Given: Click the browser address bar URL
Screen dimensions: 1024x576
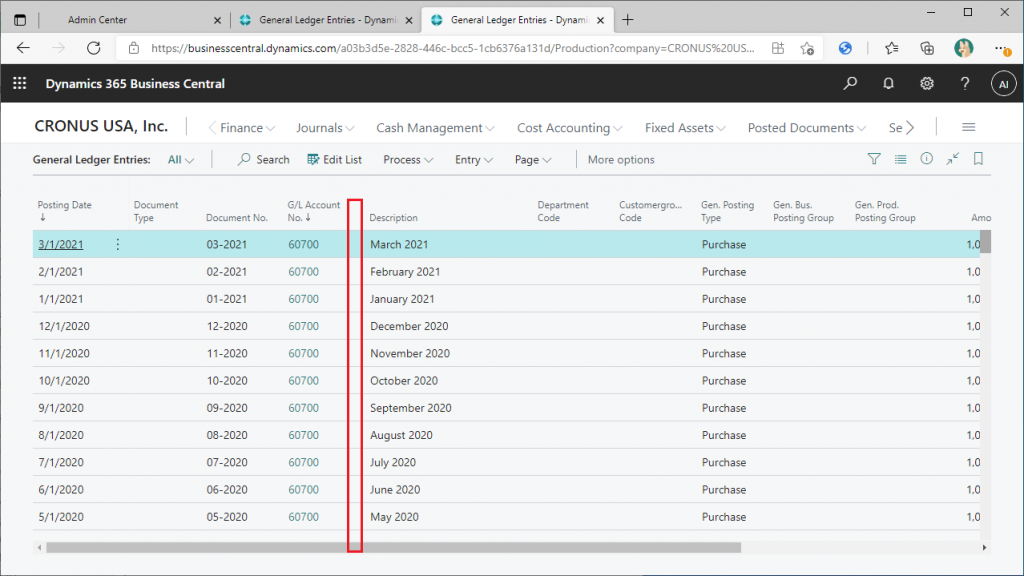Looking at the screenshot, I should tap(452, 48).
